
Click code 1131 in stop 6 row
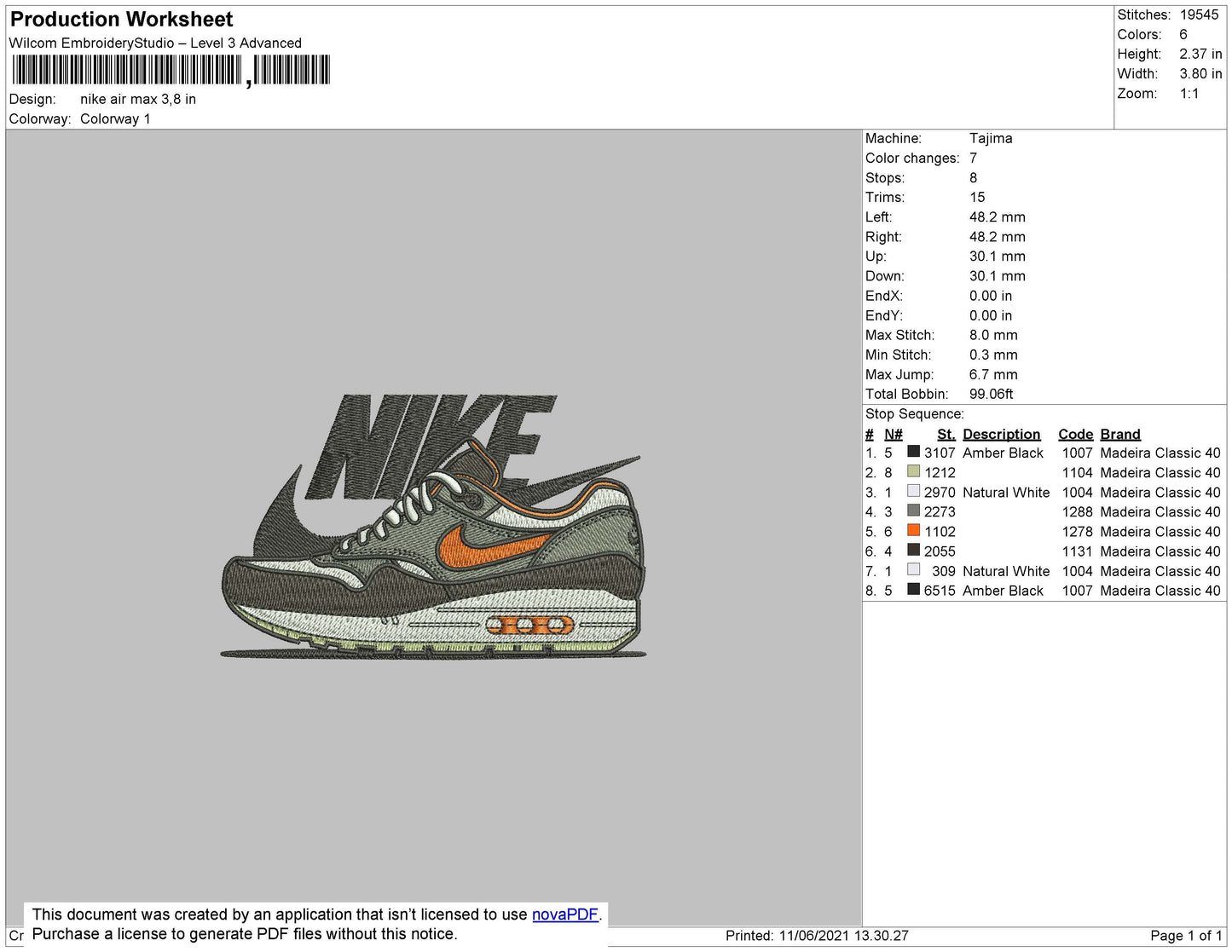point(1077,551)
